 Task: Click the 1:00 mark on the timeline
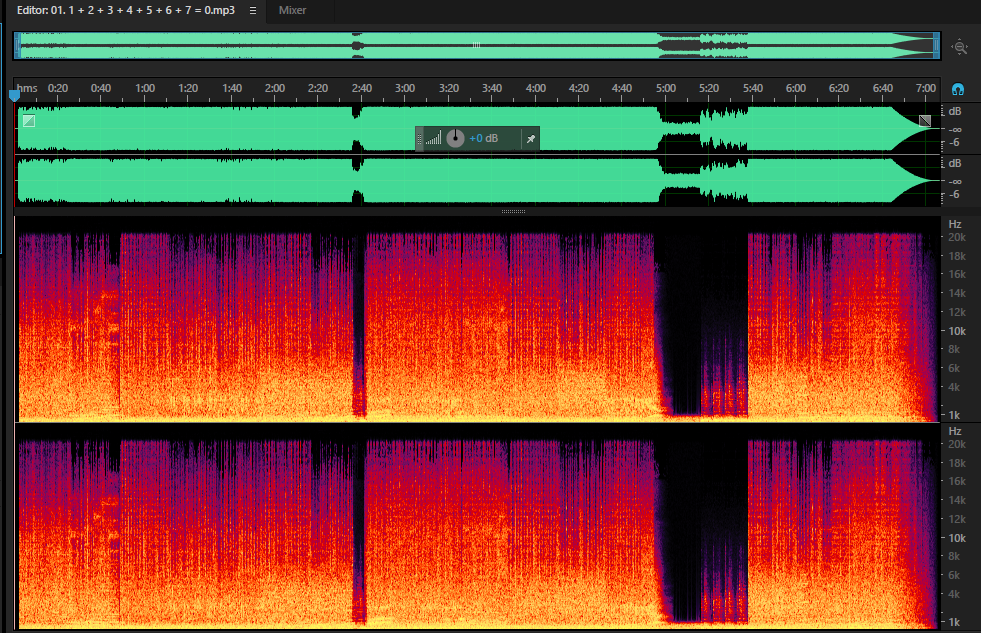tap(145, 88)
